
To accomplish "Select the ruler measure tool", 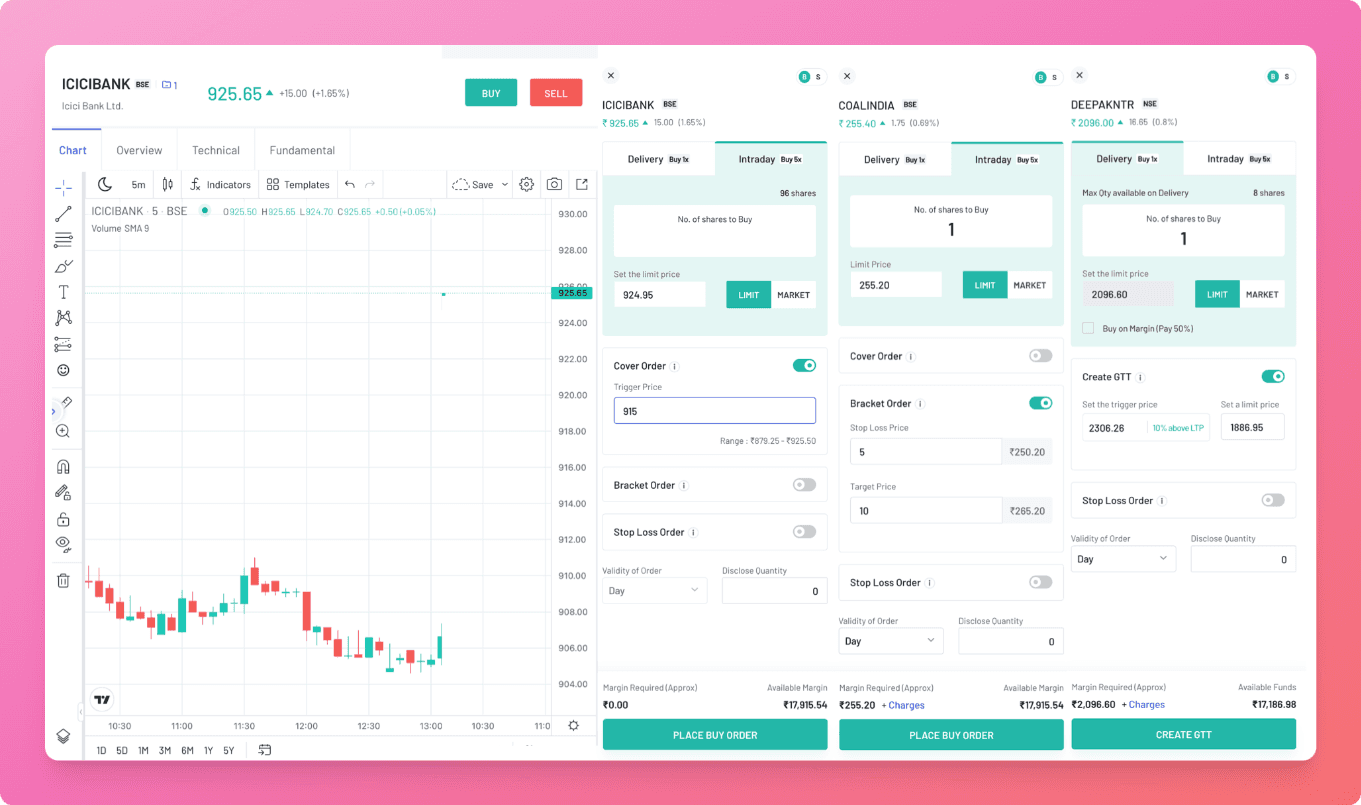I will pos(66,403).
